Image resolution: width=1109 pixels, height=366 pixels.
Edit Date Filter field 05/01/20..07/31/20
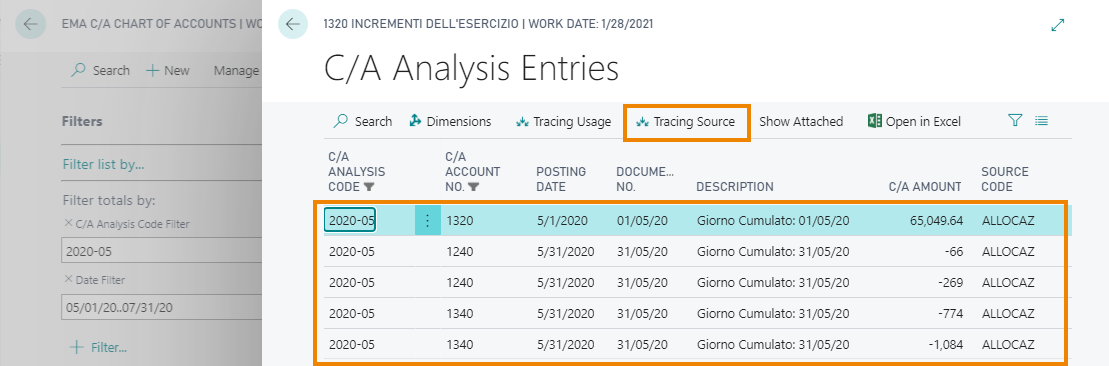click(161, 307)
